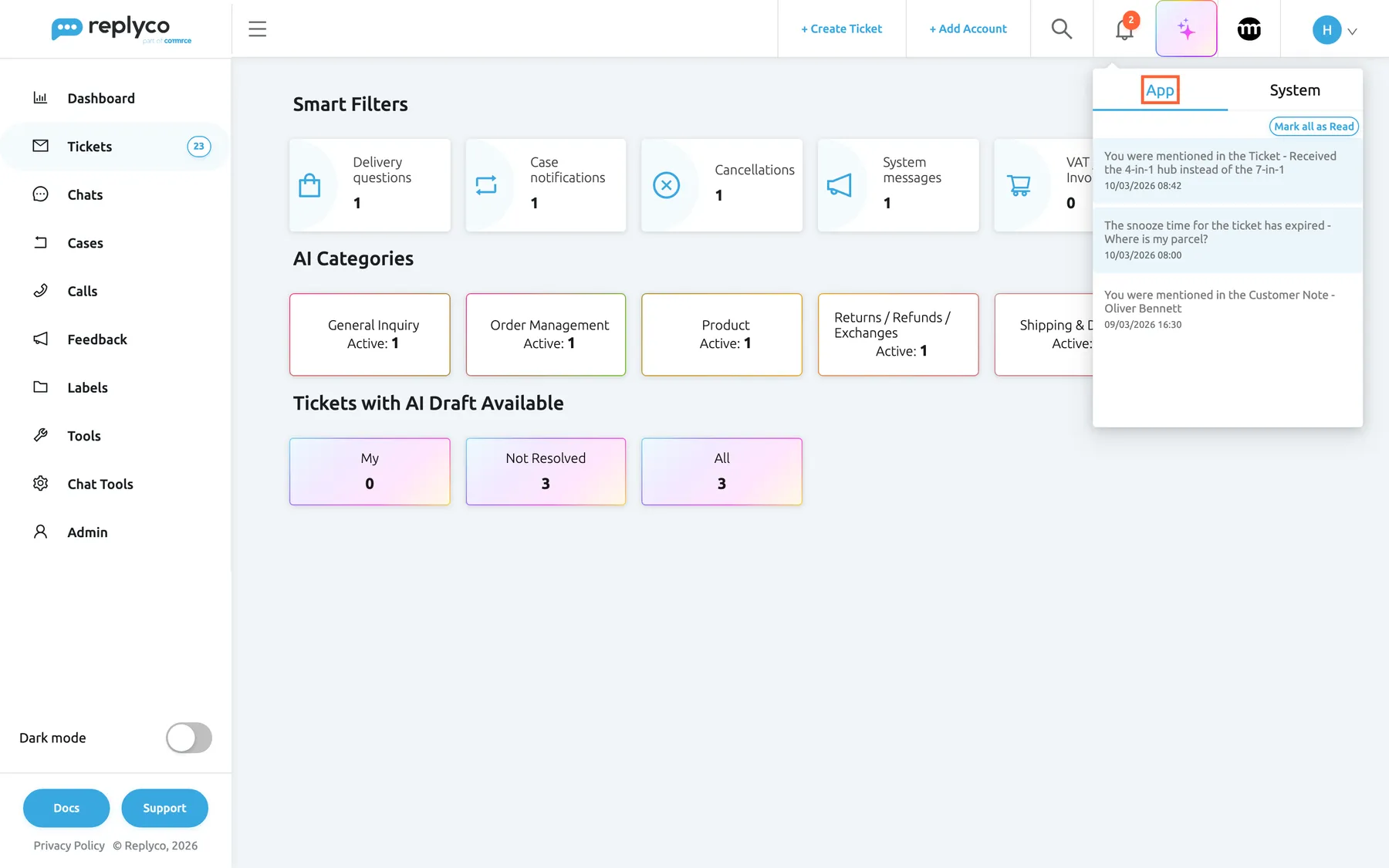The height and width of the screenshot is (868, 1389).
Task: Click the Admin person icon in sidebar
Action: coord(40,532)
